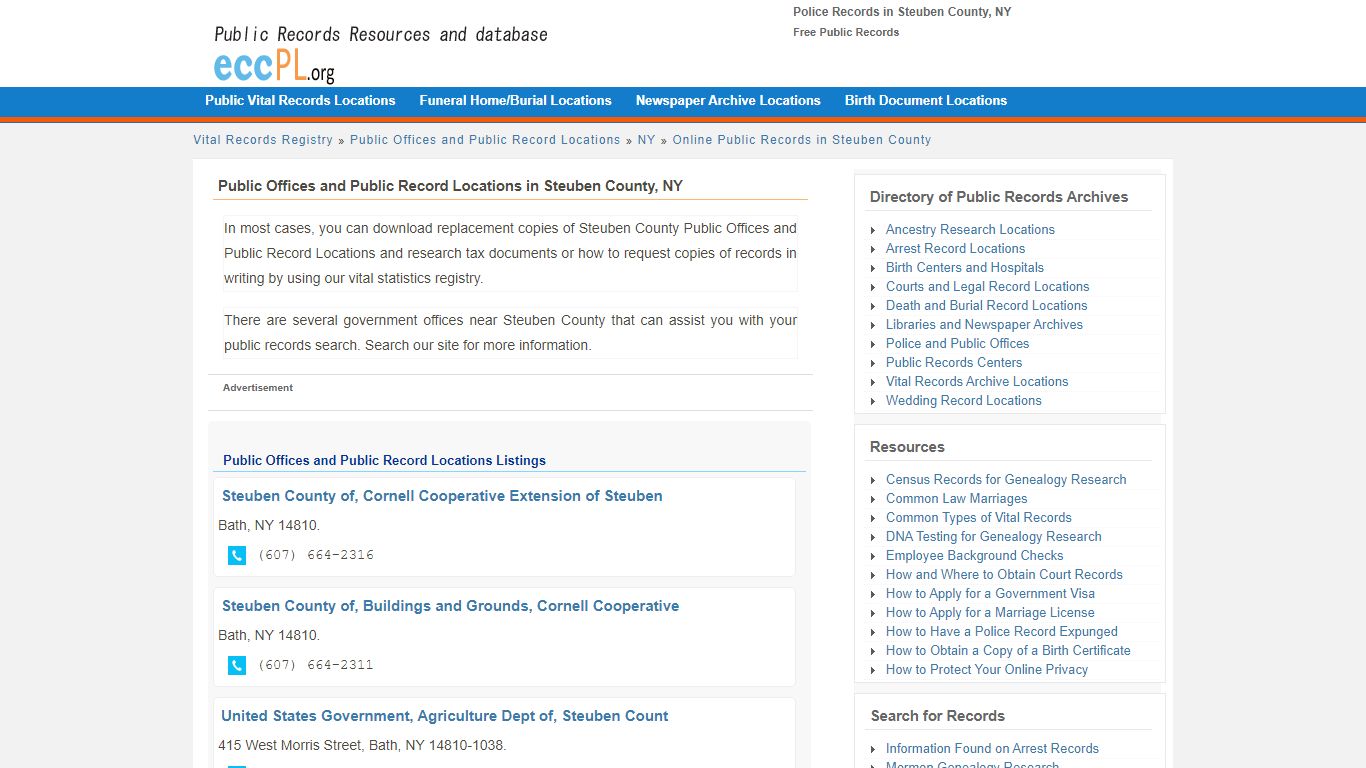Open Information Found on Arrest Records link
The height and width of the screenshot is (768, 1366).
point(992,749)
